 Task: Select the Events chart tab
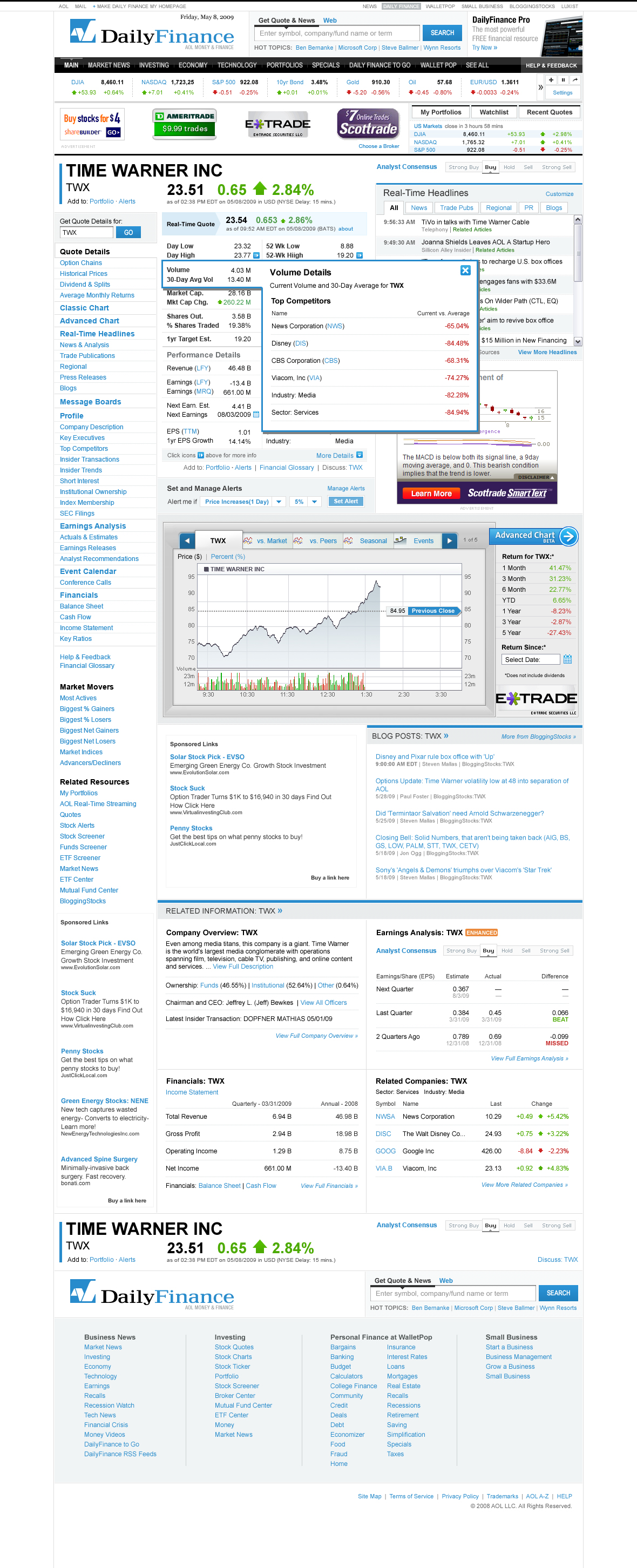click(417, 540)
